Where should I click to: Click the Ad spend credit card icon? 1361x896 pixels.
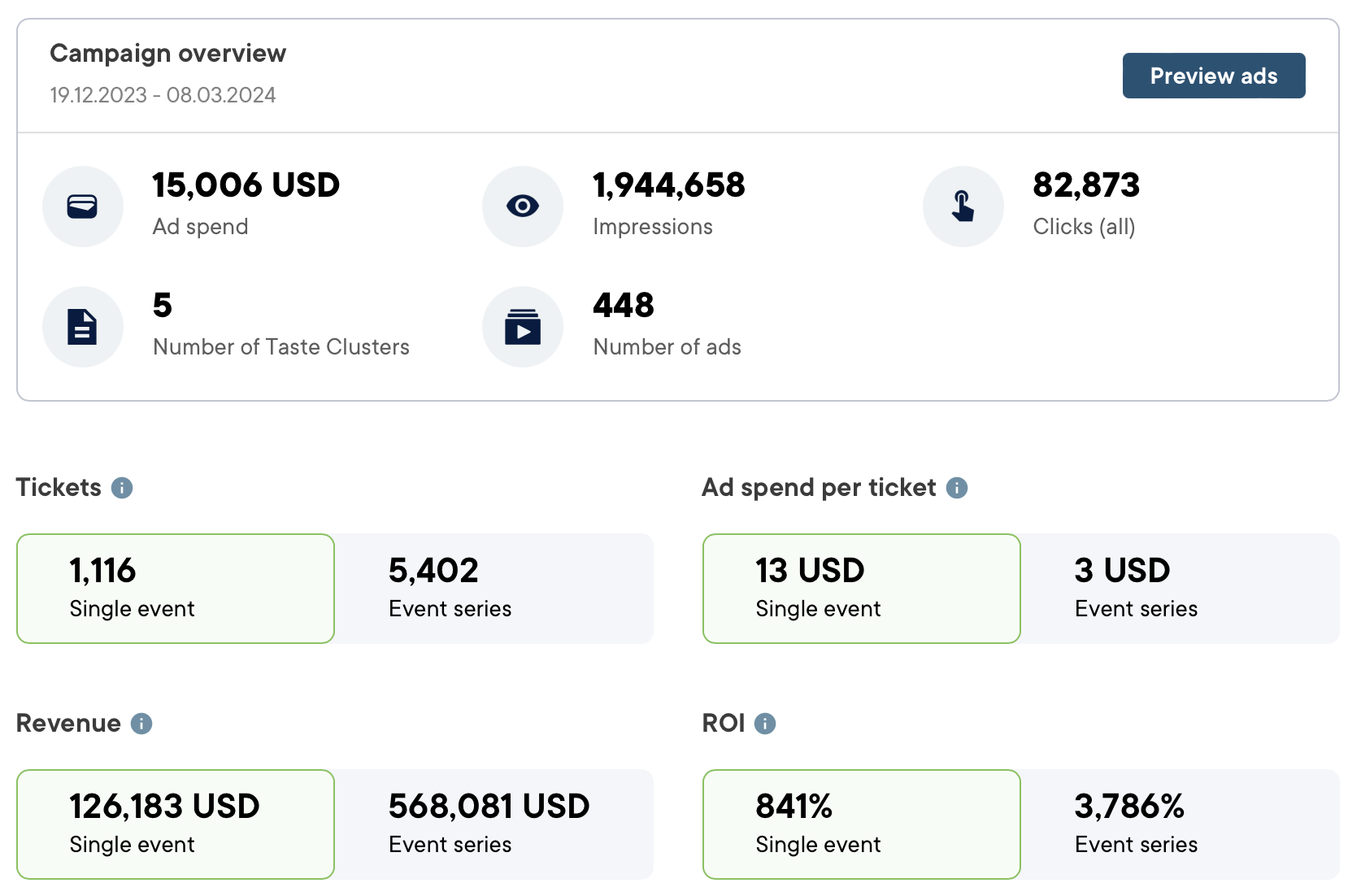click(83, 206)
